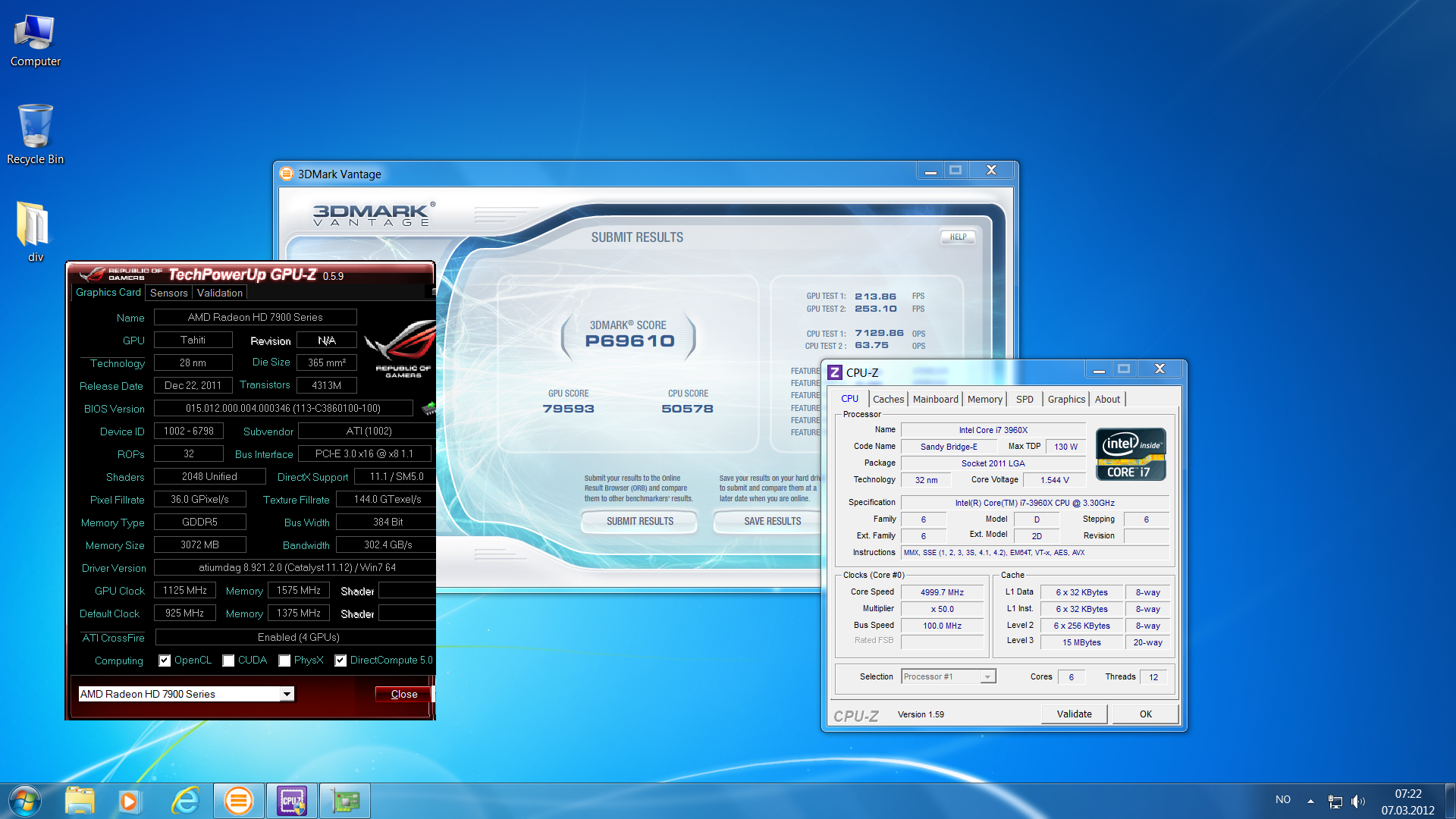The height and width of the screenshot is (819, 1456).
Task: Open Windows Explorer from the taskbar
Action: [x=80, y=801]
